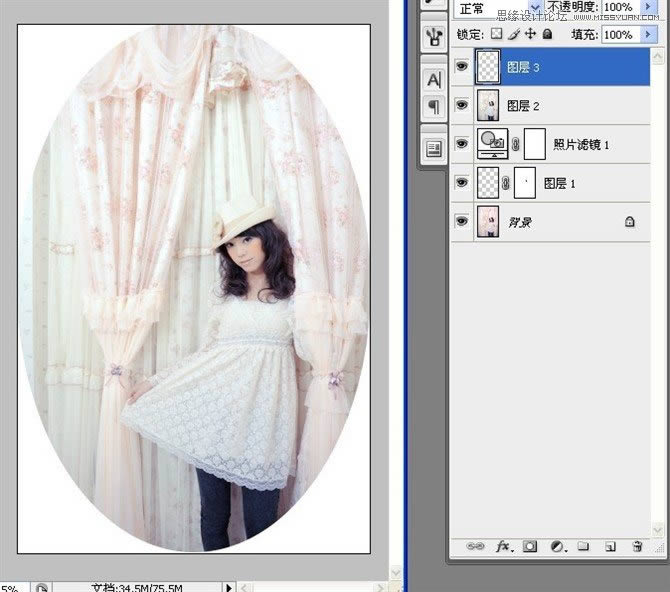670x592 pixels.
Task: Open the Character panel icon
Action: pos(435,80)
